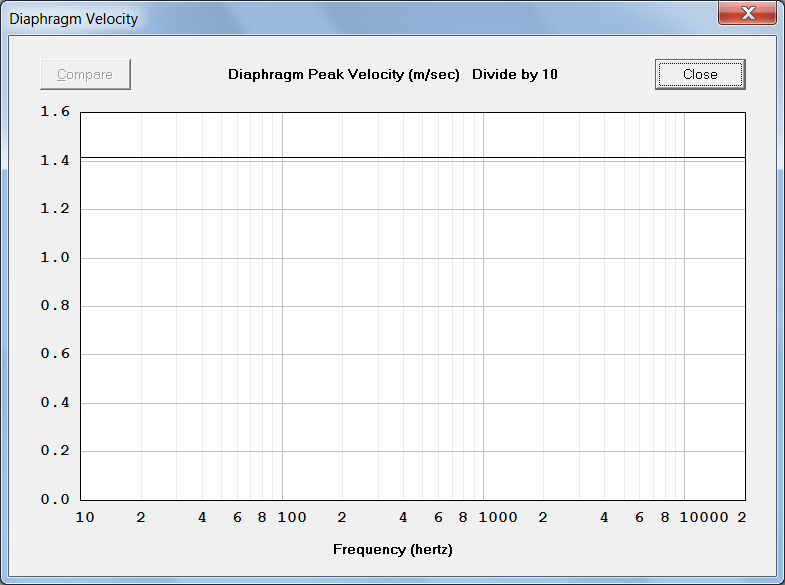Click the disabled Compare button
The image size is (785, 585).
coord(85,75)
